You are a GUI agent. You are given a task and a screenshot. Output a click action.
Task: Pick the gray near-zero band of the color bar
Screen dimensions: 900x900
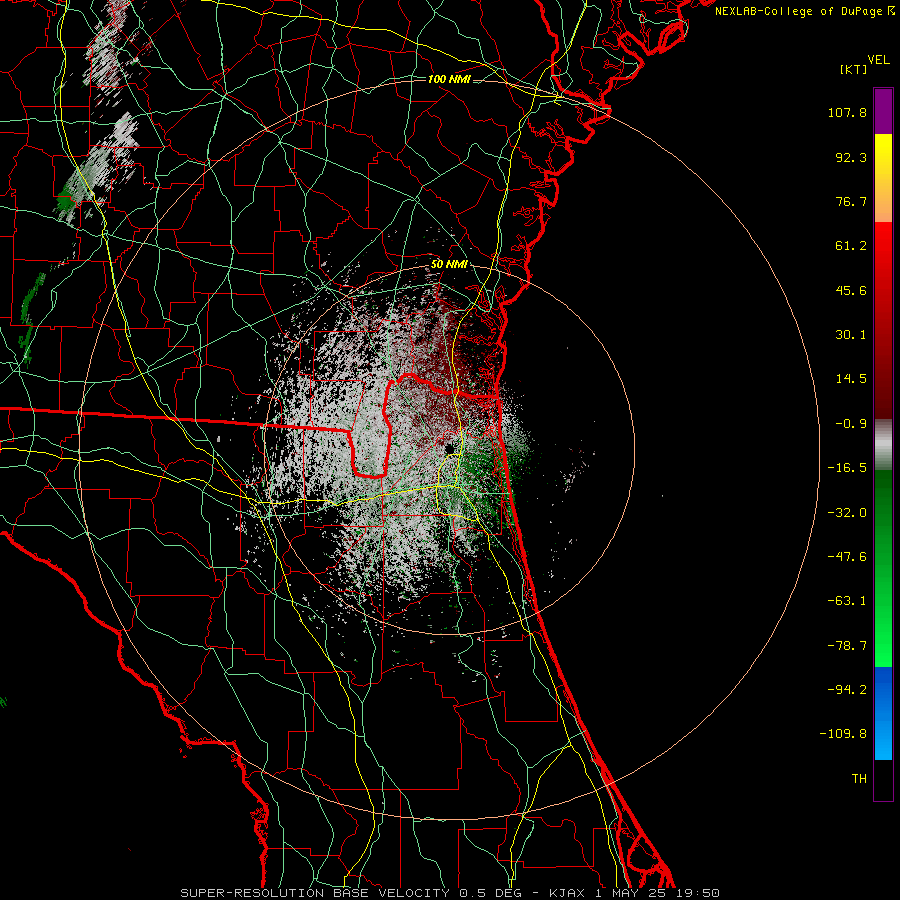click(883, 445)
